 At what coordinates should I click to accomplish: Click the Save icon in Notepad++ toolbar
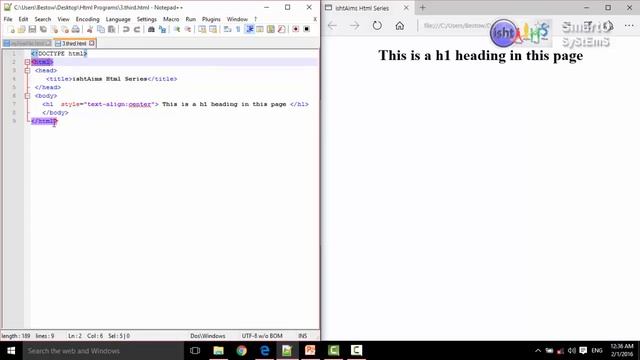pyautogui.click(x=32, y=29)
